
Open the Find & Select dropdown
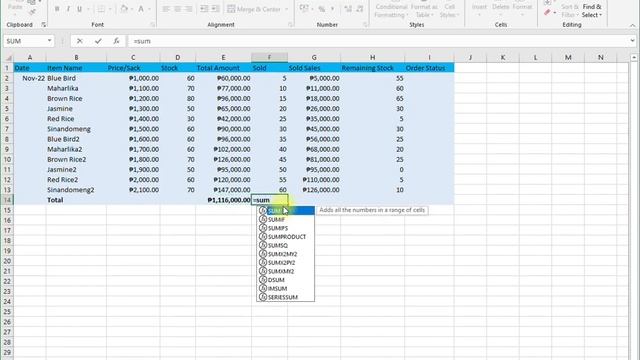(x=592, y=11)
